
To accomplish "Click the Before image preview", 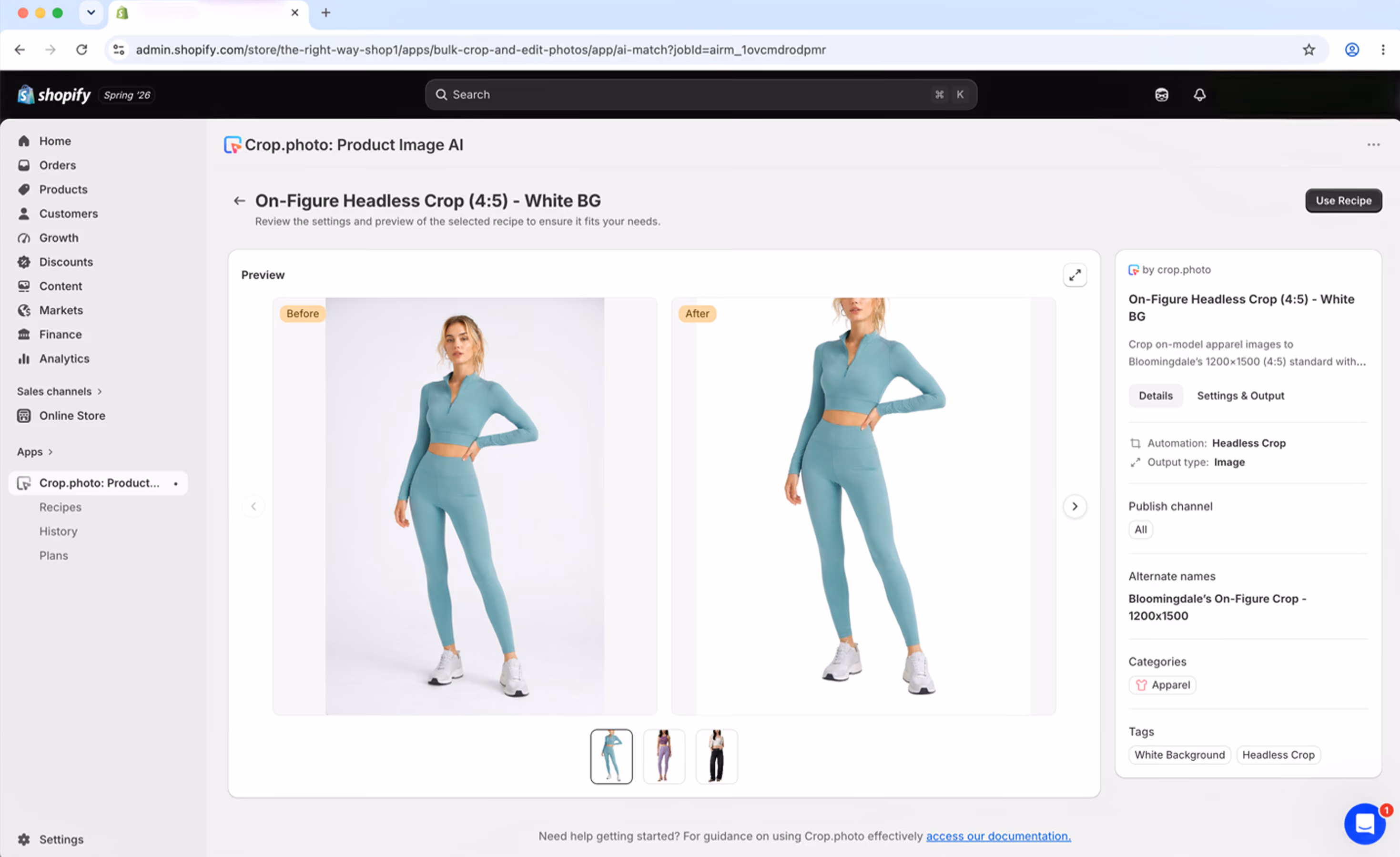I will pos(464,506).
